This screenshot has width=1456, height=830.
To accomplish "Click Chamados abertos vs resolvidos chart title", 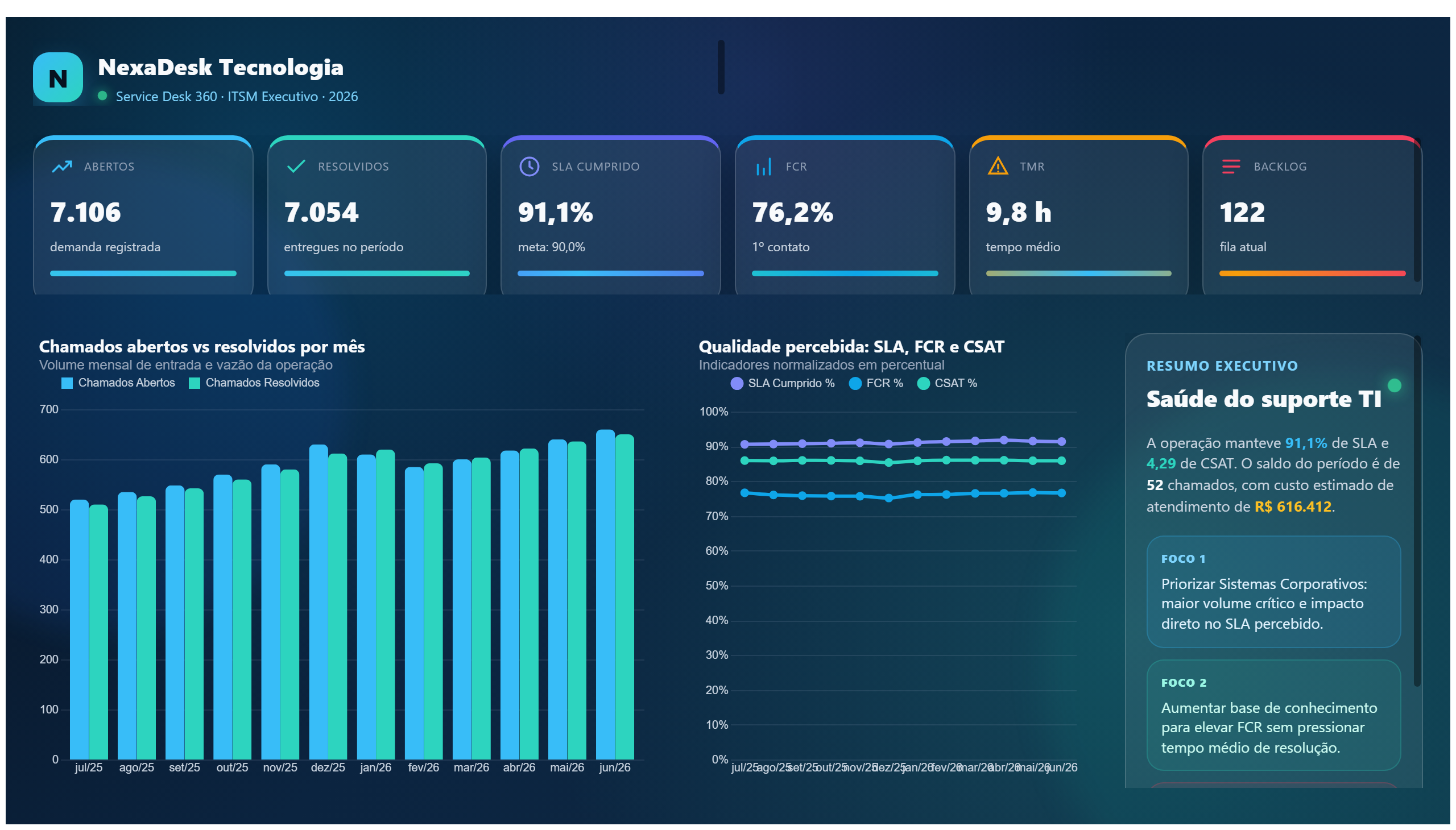I will click(202, 346).
